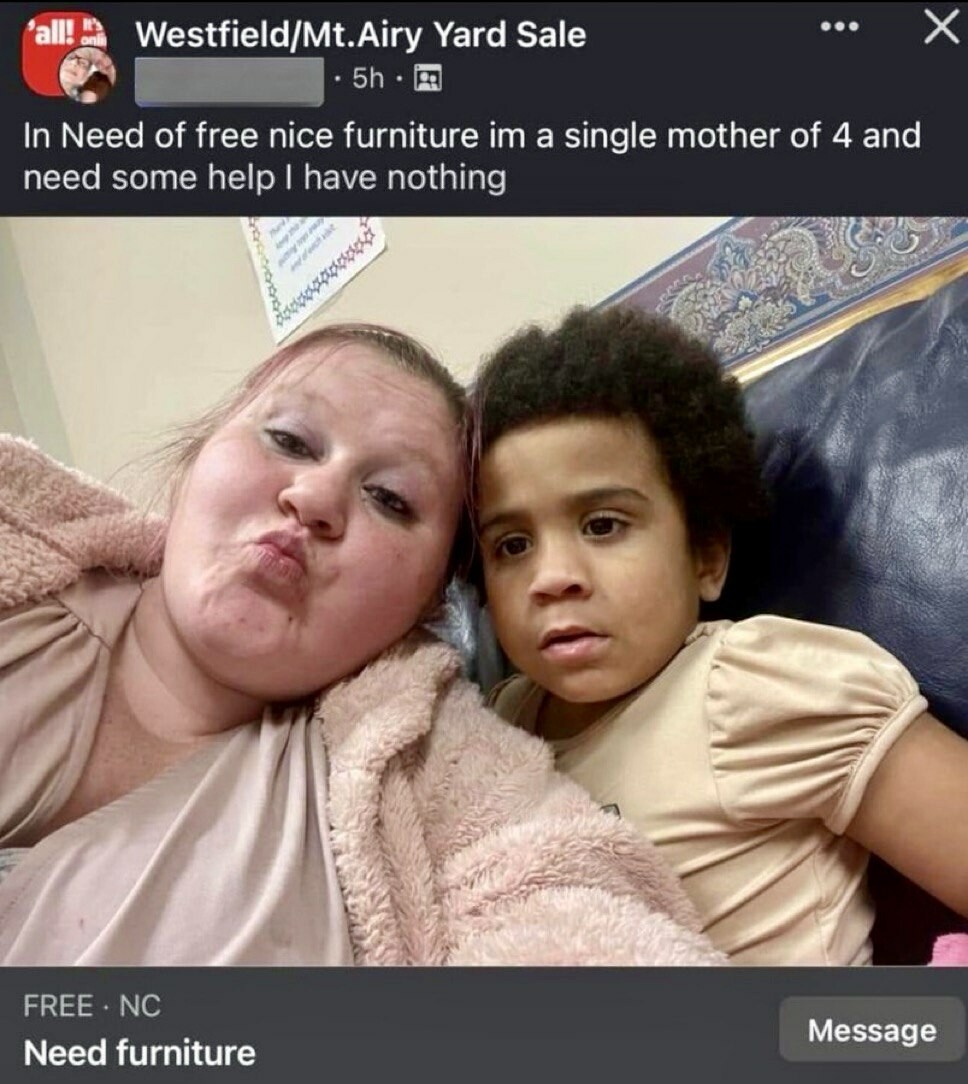968x1084 pixels.
Task: Open the poster's small circular profile picture
Action: click(x=87, y=76)
